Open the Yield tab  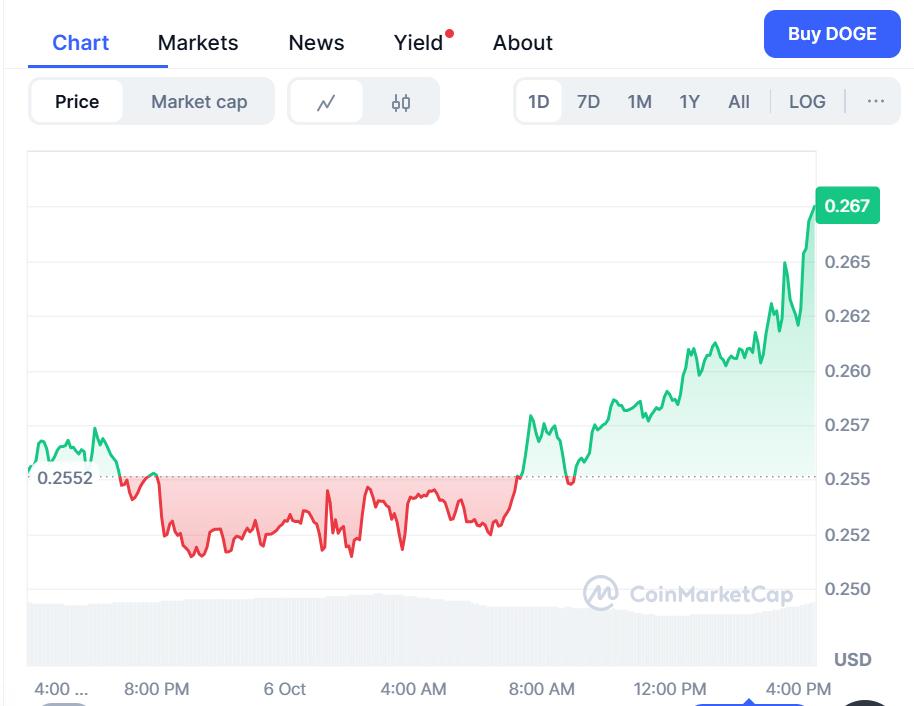[419, 43]
